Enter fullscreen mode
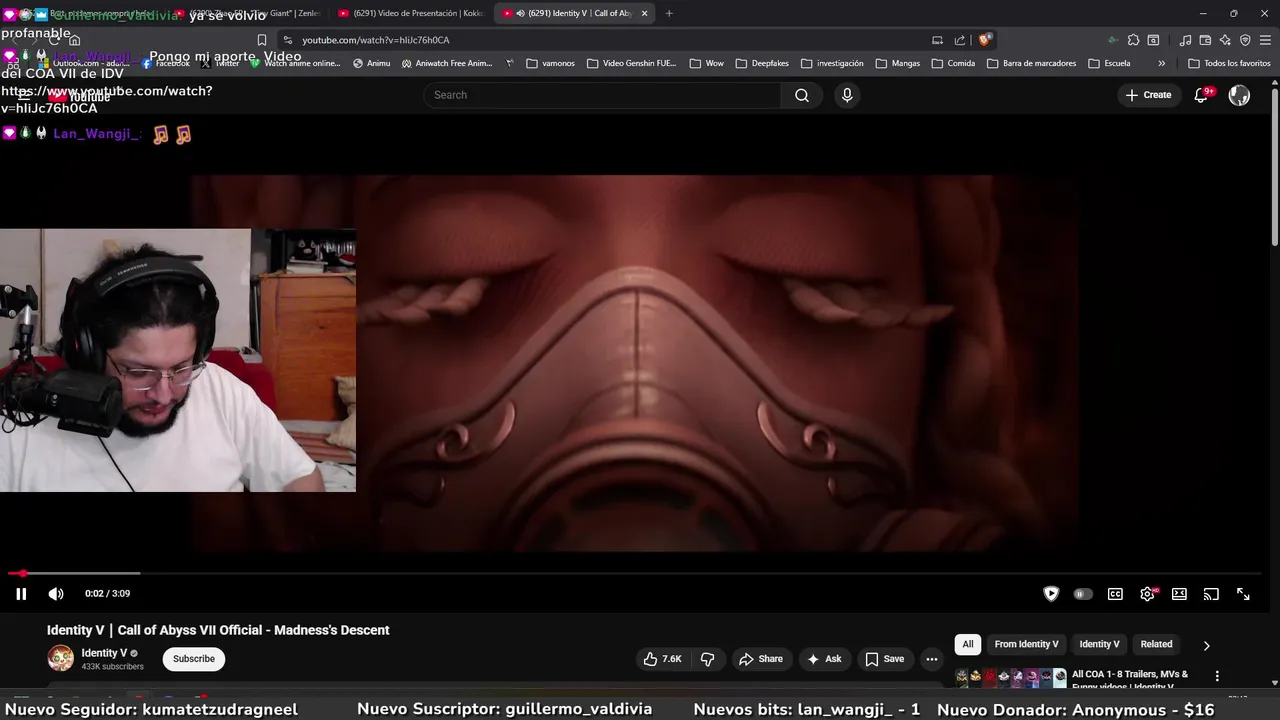Viewport: 1280px width, 720px height. pos(1243,594)
